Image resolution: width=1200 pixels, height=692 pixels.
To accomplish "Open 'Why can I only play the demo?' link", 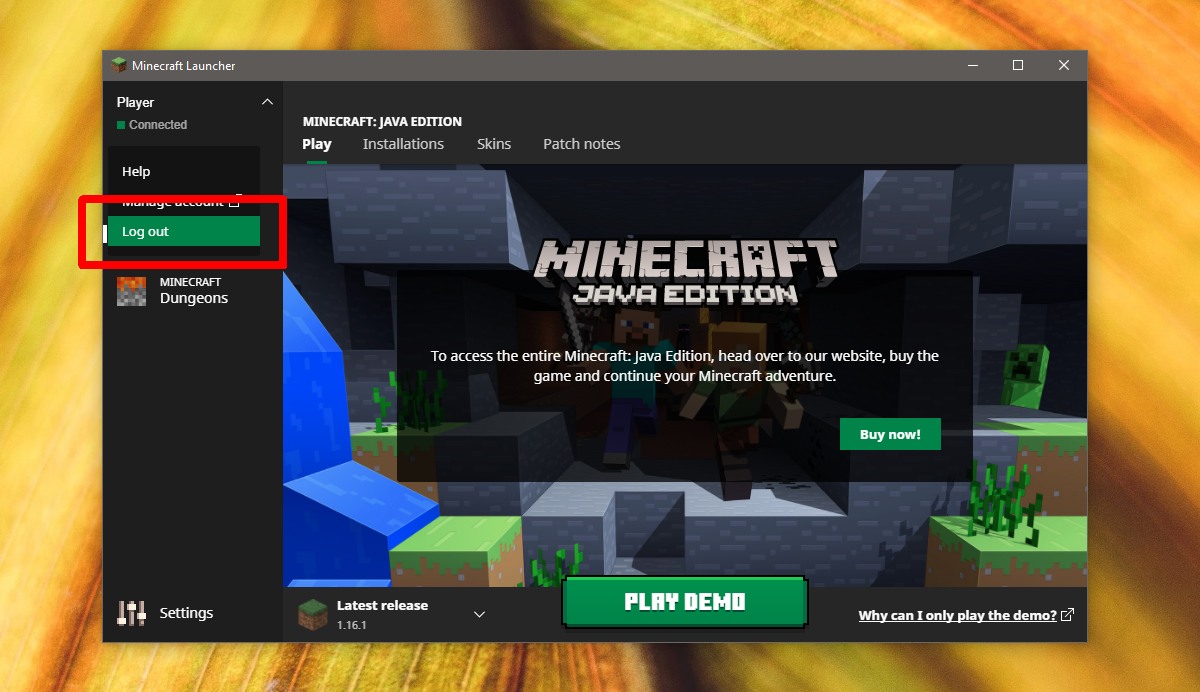I will point(957,615).
